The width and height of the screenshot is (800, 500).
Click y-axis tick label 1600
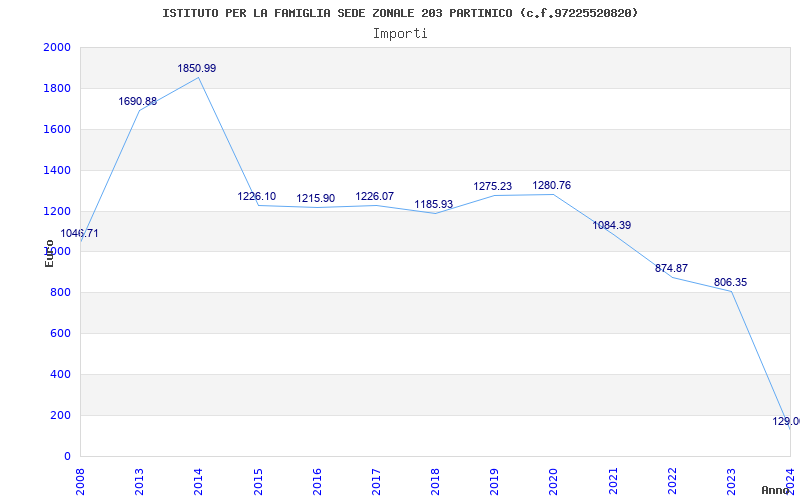pos(57,130)
